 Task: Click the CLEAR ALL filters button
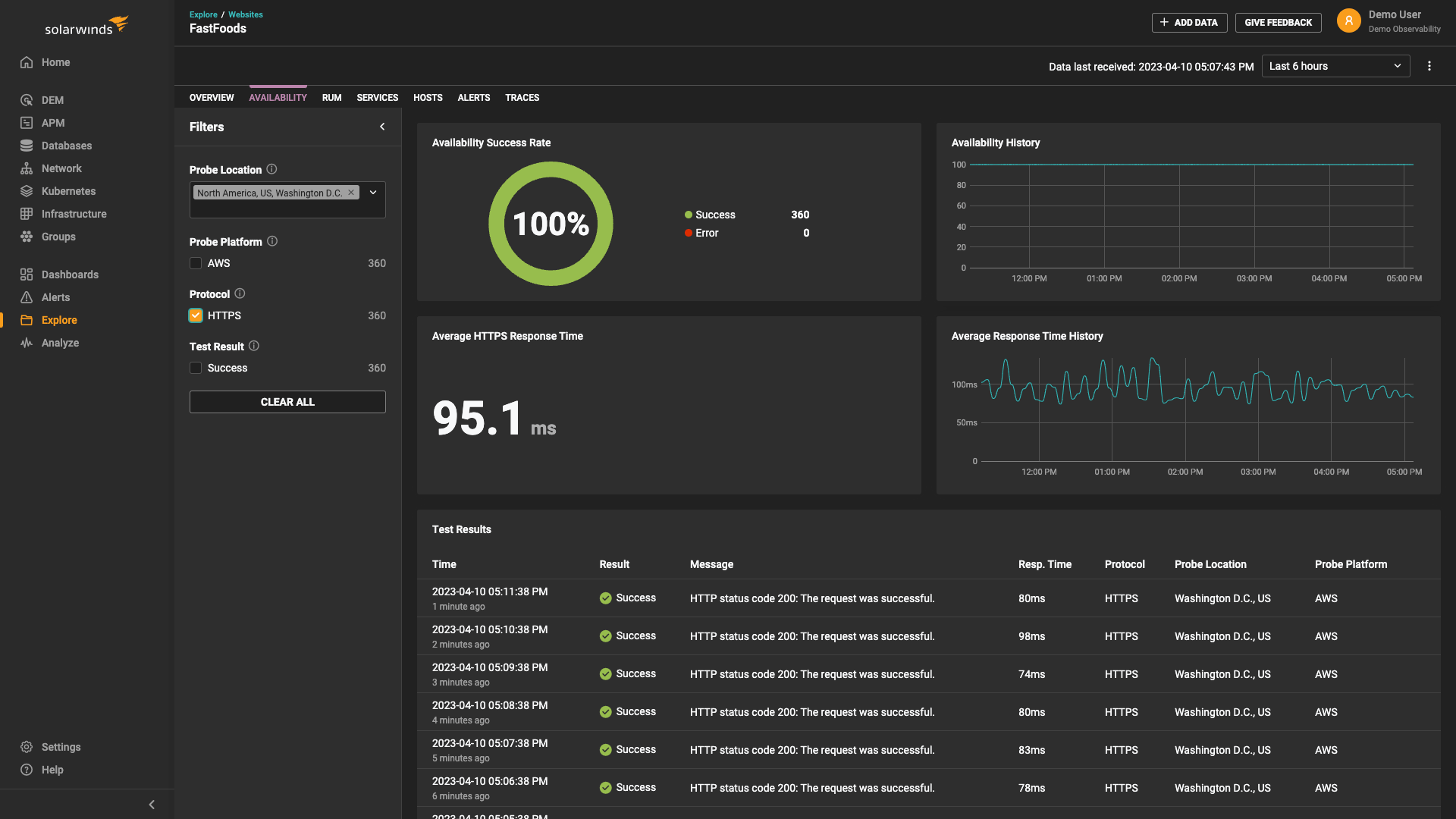(287, 401)
